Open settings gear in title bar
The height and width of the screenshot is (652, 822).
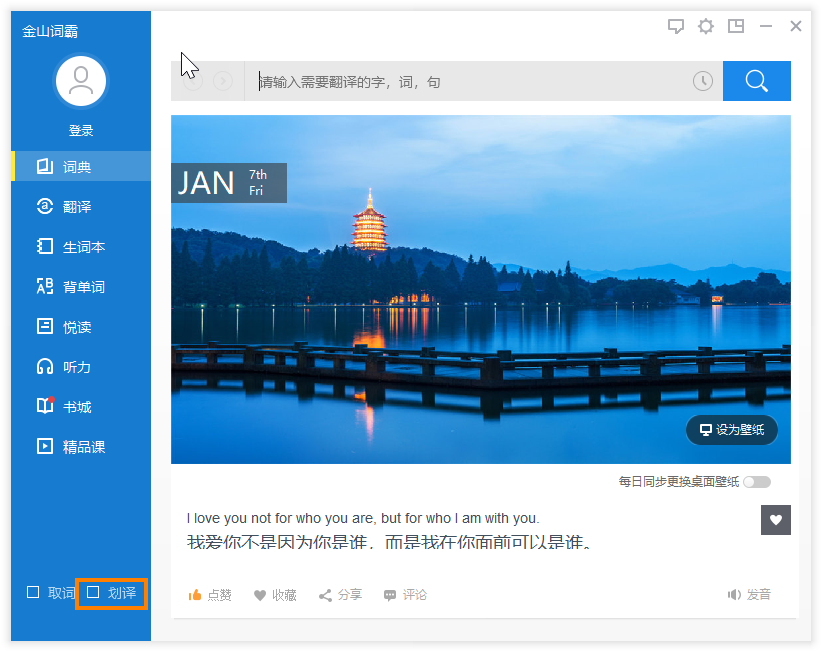coord(706,26)
